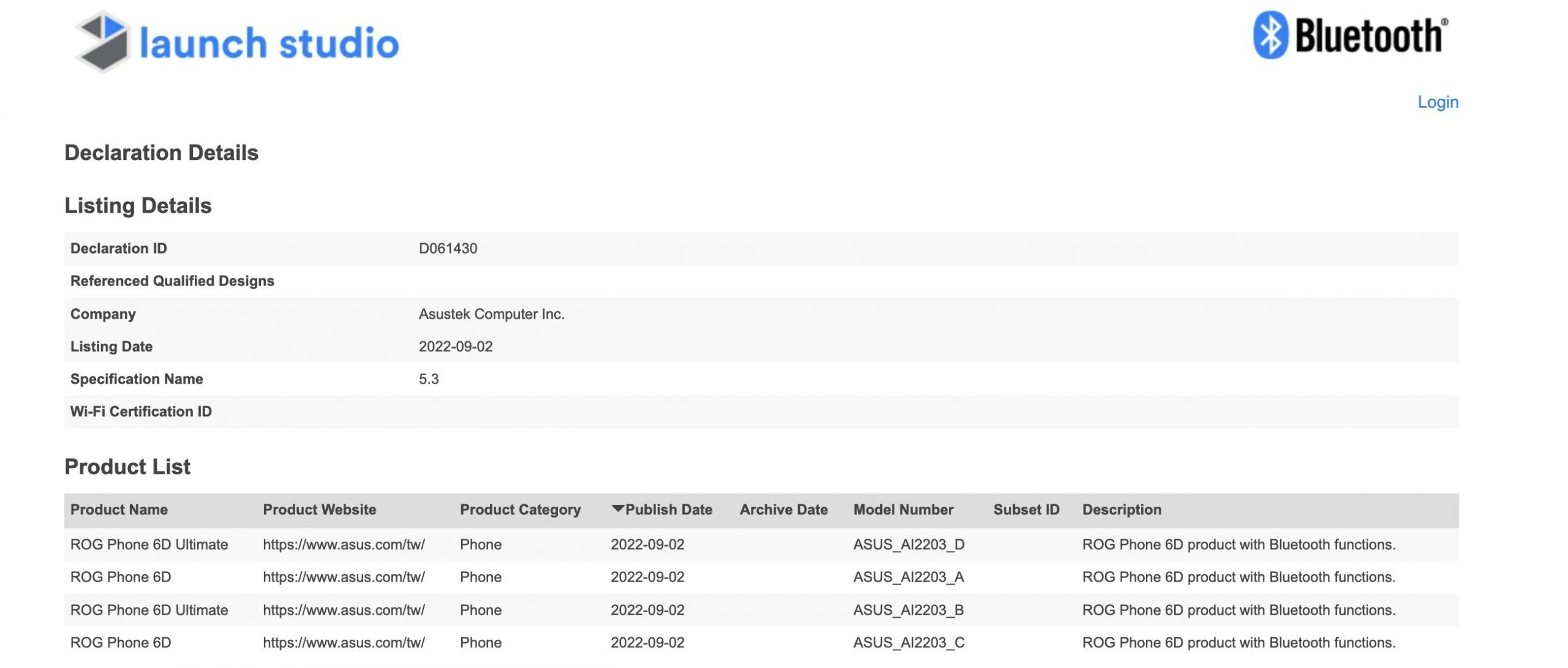Click description text in ASUS_AI2203_A row

coord(1238,577)
